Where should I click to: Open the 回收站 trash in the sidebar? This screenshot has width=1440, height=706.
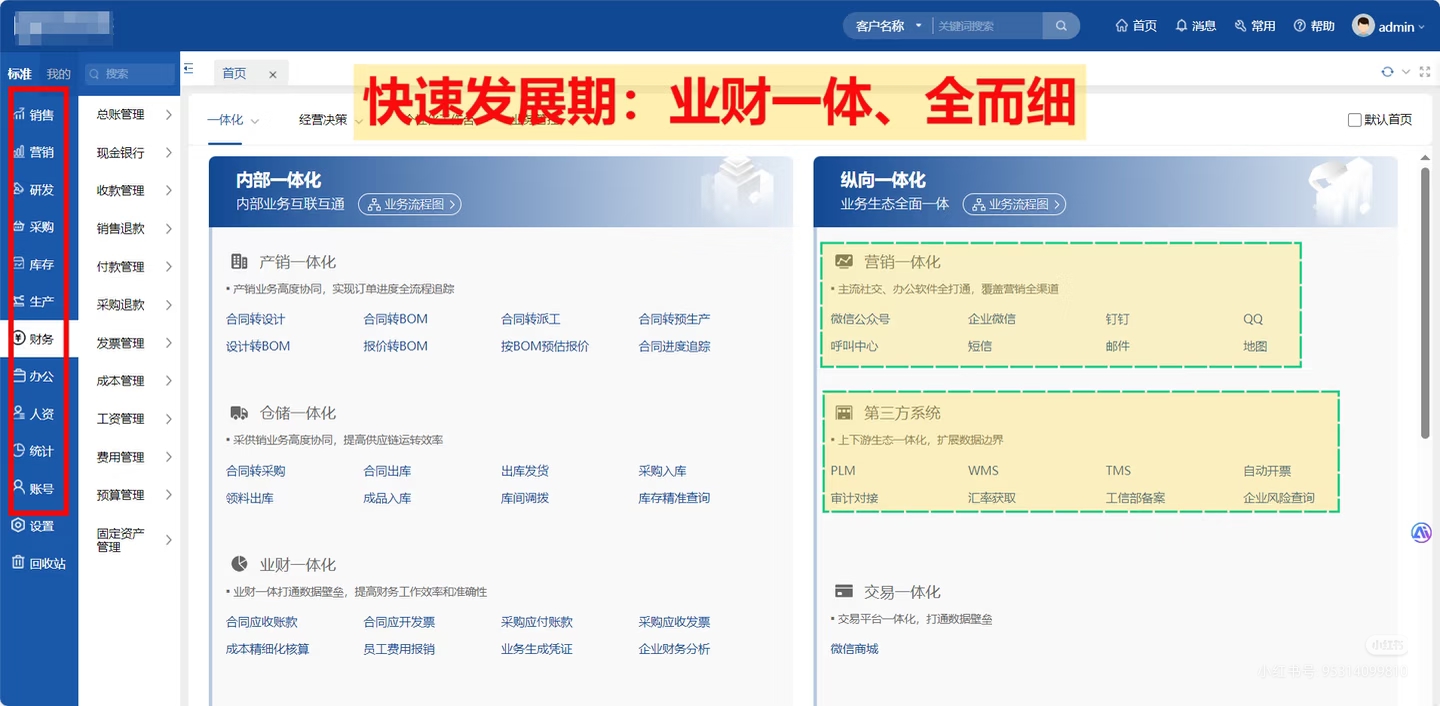pos(38,563)
